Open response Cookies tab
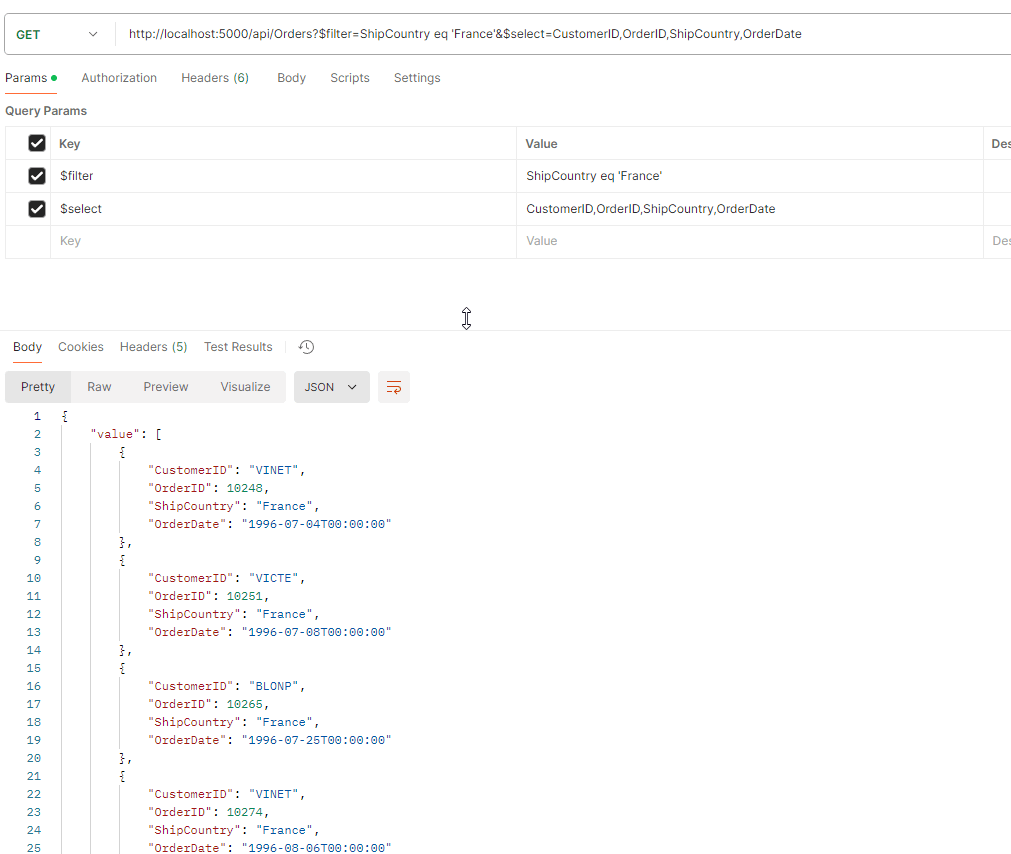Image resolution: width=1011 pixels, height=854 pixels. click(x=81, y=347)
